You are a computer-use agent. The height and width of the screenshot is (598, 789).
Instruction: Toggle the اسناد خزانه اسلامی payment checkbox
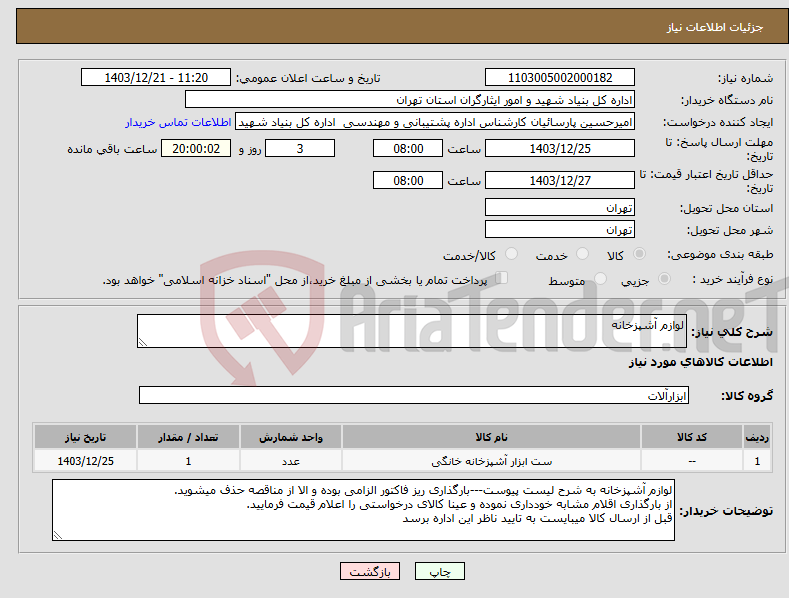[502, 278]
